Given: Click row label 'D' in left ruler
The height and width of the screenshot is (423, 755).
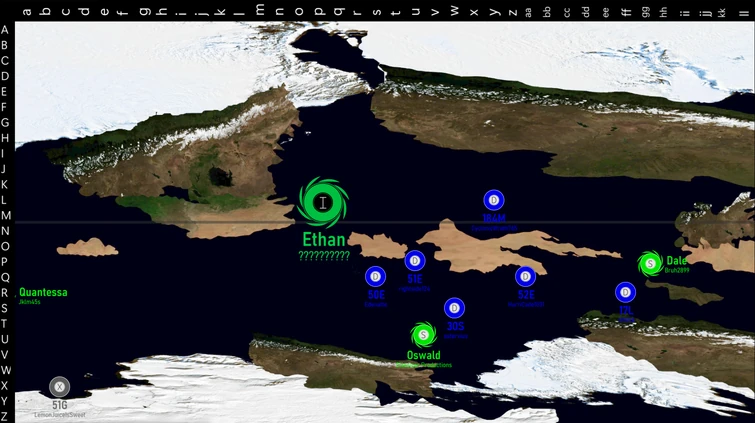Looking at the screenshot, I should (x=5, y=76).
